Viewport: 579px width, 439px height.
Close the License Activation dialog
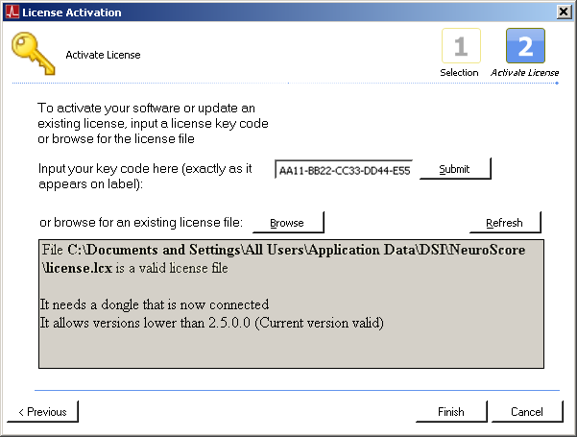[564, 12]
